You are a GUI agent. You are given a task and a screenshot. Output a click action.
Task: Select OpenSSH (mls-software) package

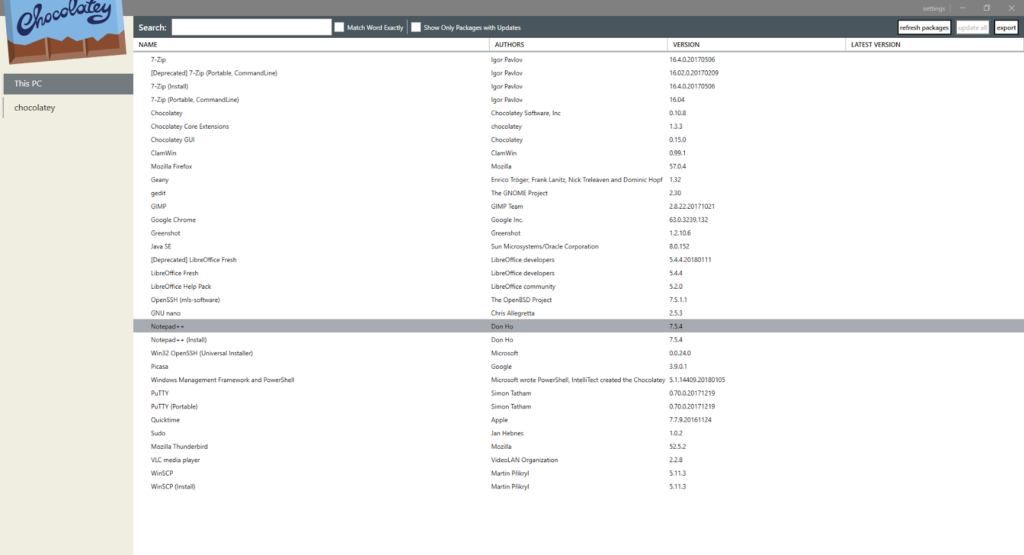pyautogui.click(x=579, y=300)
